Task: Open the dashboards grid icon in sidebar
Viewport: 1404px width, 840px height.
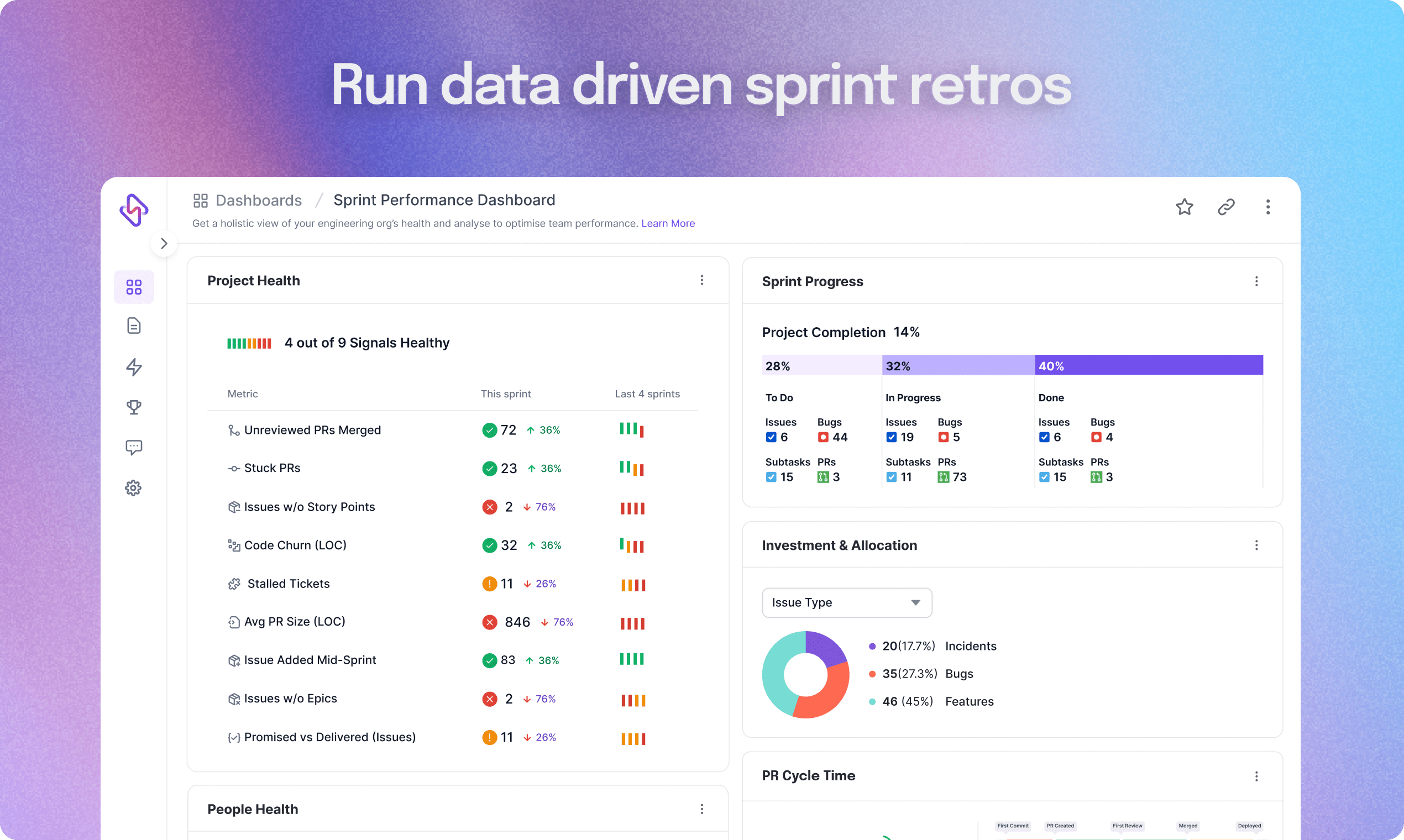Action: coord(134,287)
